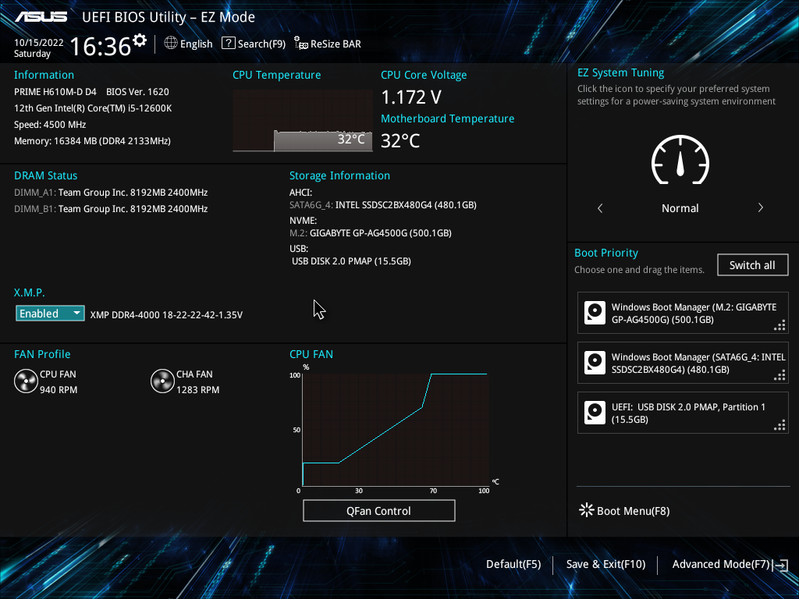Click PRIME H610M-D D4 board name

pos(55,92)
